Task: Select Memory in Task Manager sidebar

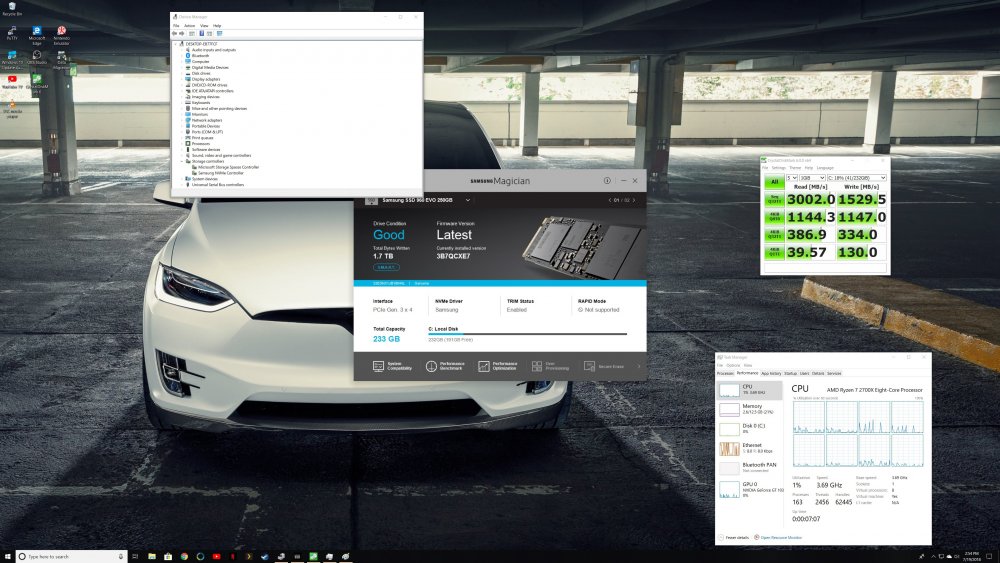Action: [x=749, y=409]
